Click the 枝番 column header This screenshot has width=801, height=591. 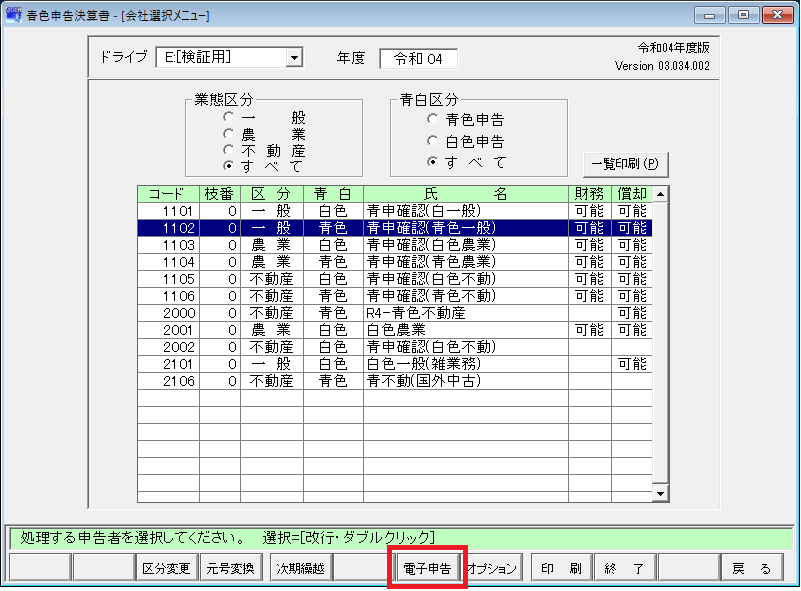click(220, 194)
